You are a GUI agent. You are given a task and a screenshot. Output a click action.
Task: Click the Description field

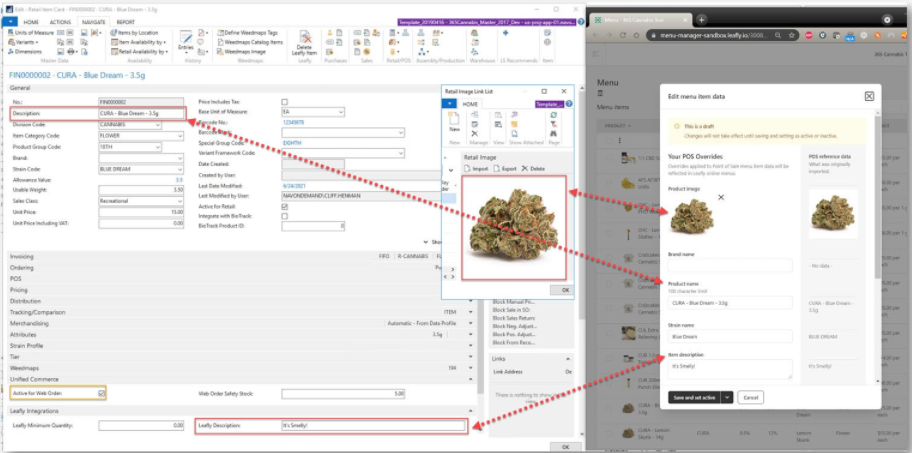(141, 113)
